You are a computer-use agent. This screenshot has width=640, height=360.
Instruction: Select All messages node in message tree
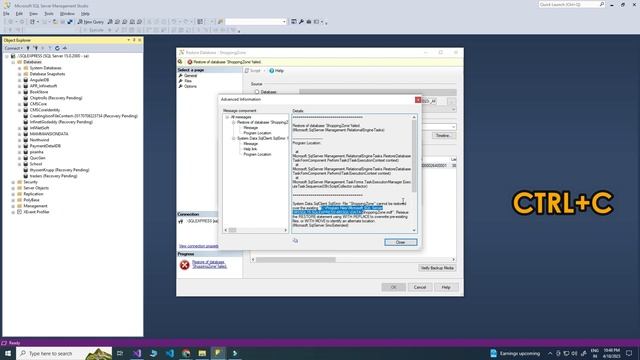click(241, 117)
